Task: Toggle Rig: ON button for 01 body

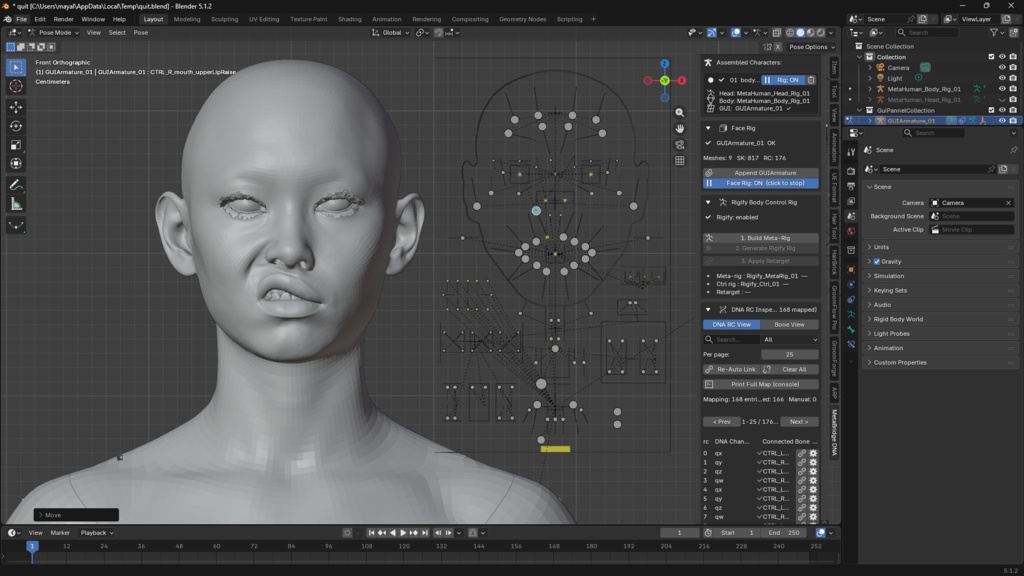Action: (782, 80)
